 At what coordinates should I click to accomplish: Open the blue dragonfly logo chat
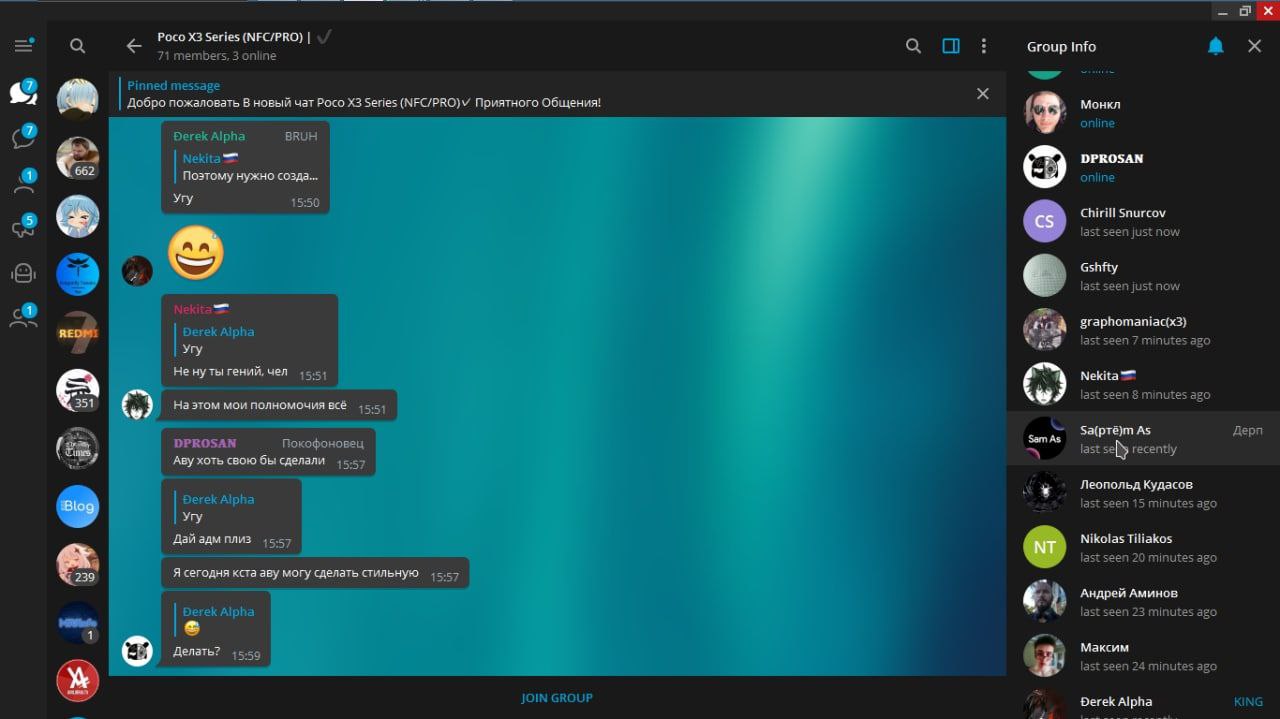click(x=78, y=275)
